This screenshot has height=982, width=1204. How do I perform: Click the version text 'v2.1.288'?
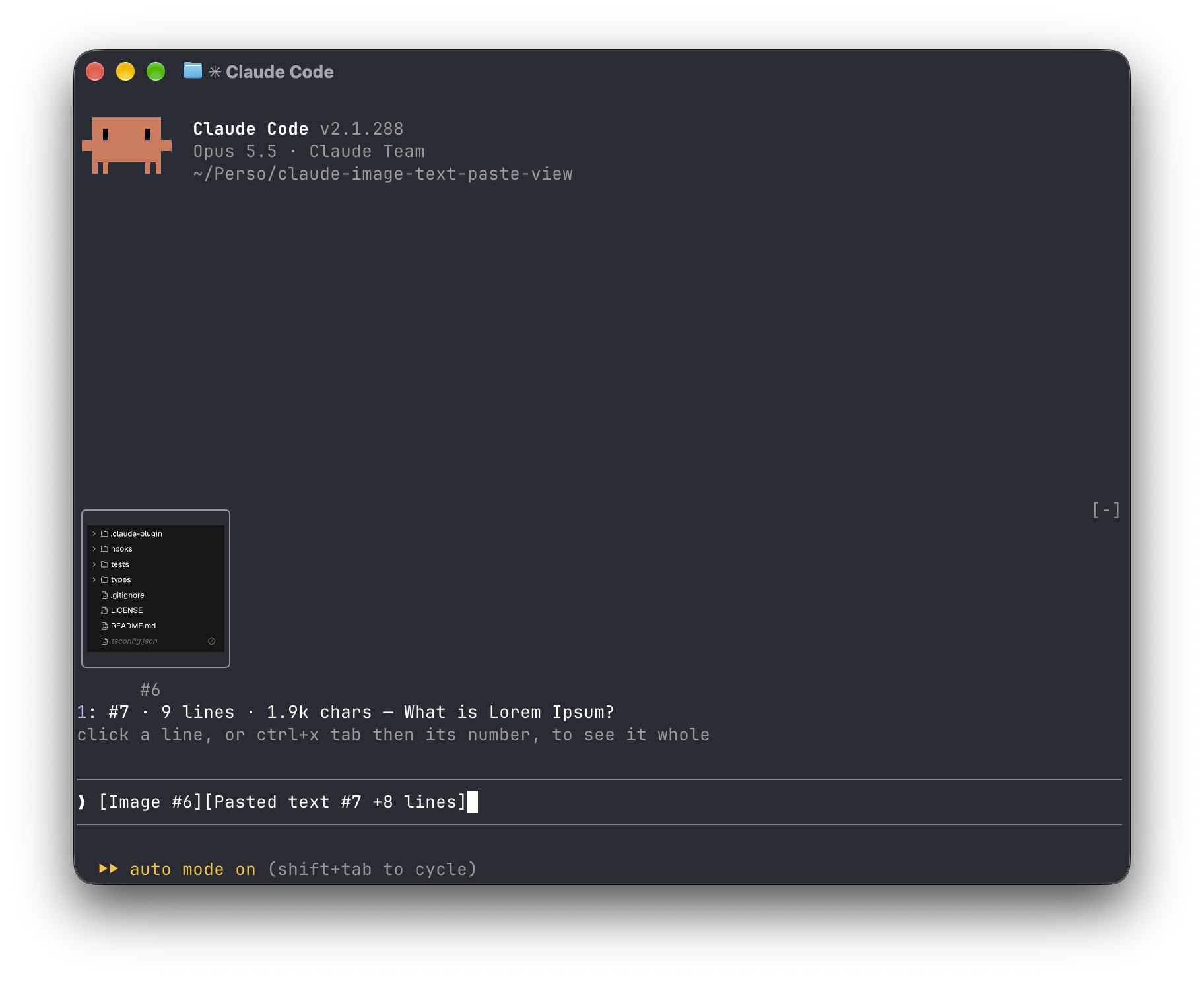pyautogui.click(x=362, y=129)
